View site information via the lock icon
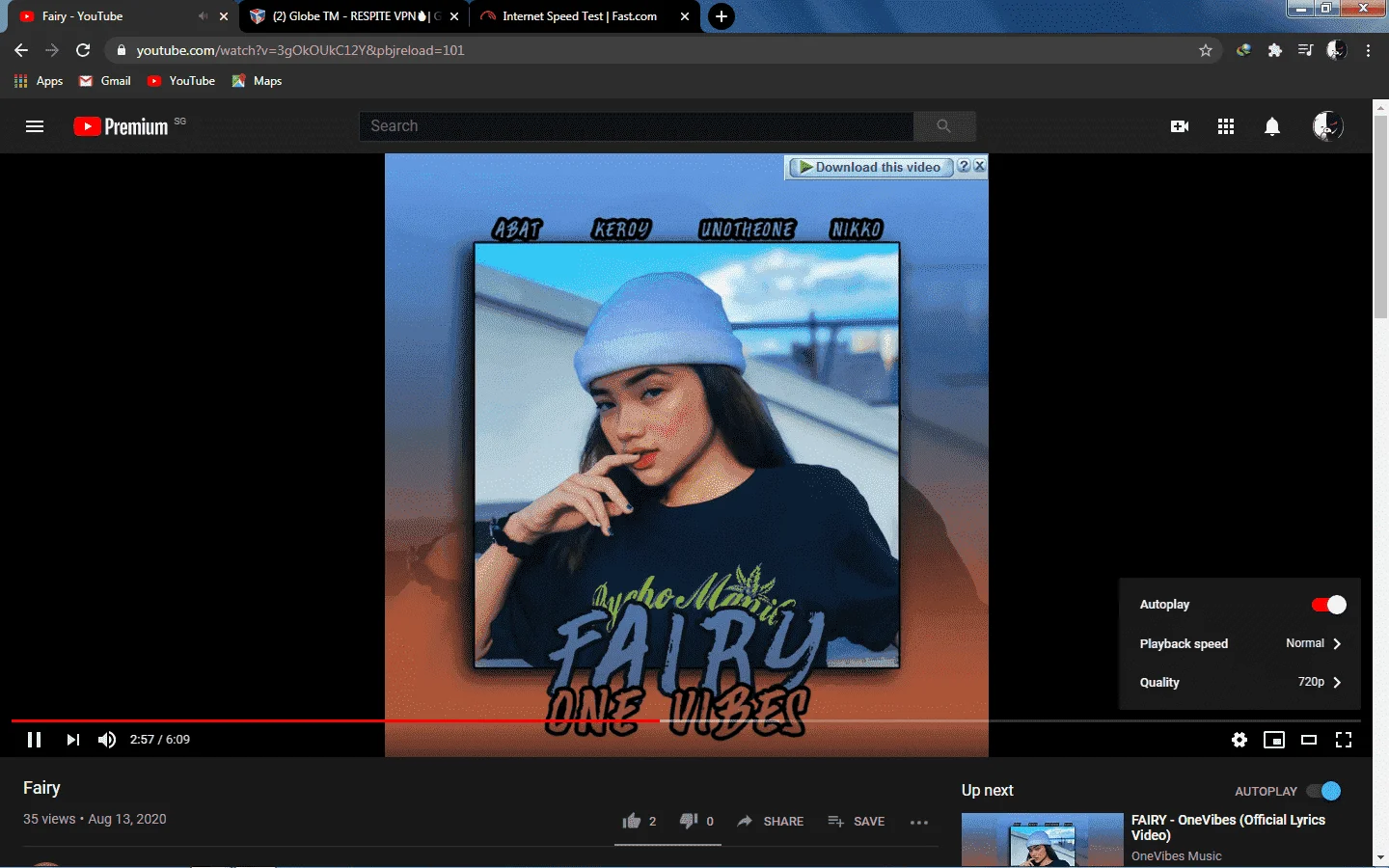This screenshot has height=868, width=1389. (x=122, y=50)
